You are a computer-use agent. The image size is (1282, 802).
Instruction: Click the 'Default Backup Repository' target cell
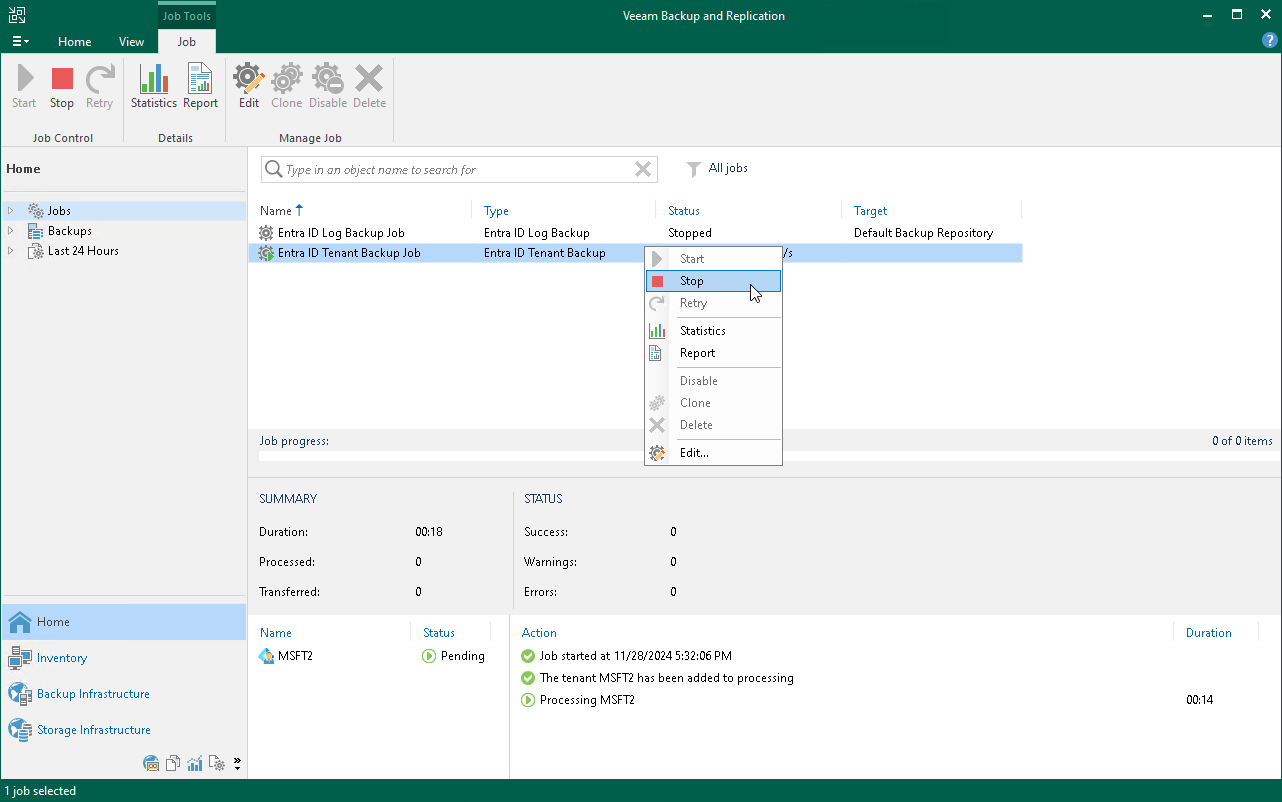924,233
